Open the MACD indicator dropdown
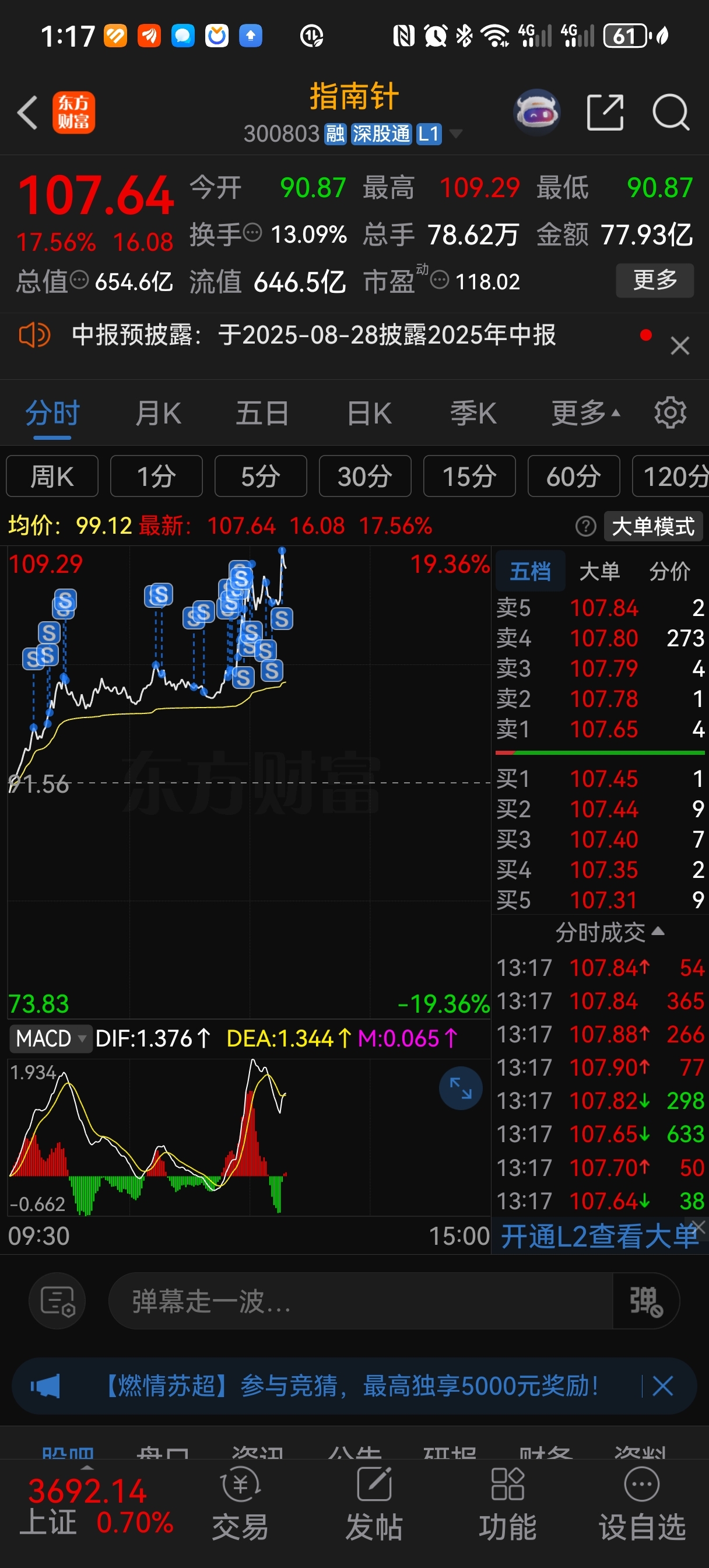Screen dimensions: 709x1568 51,1038
